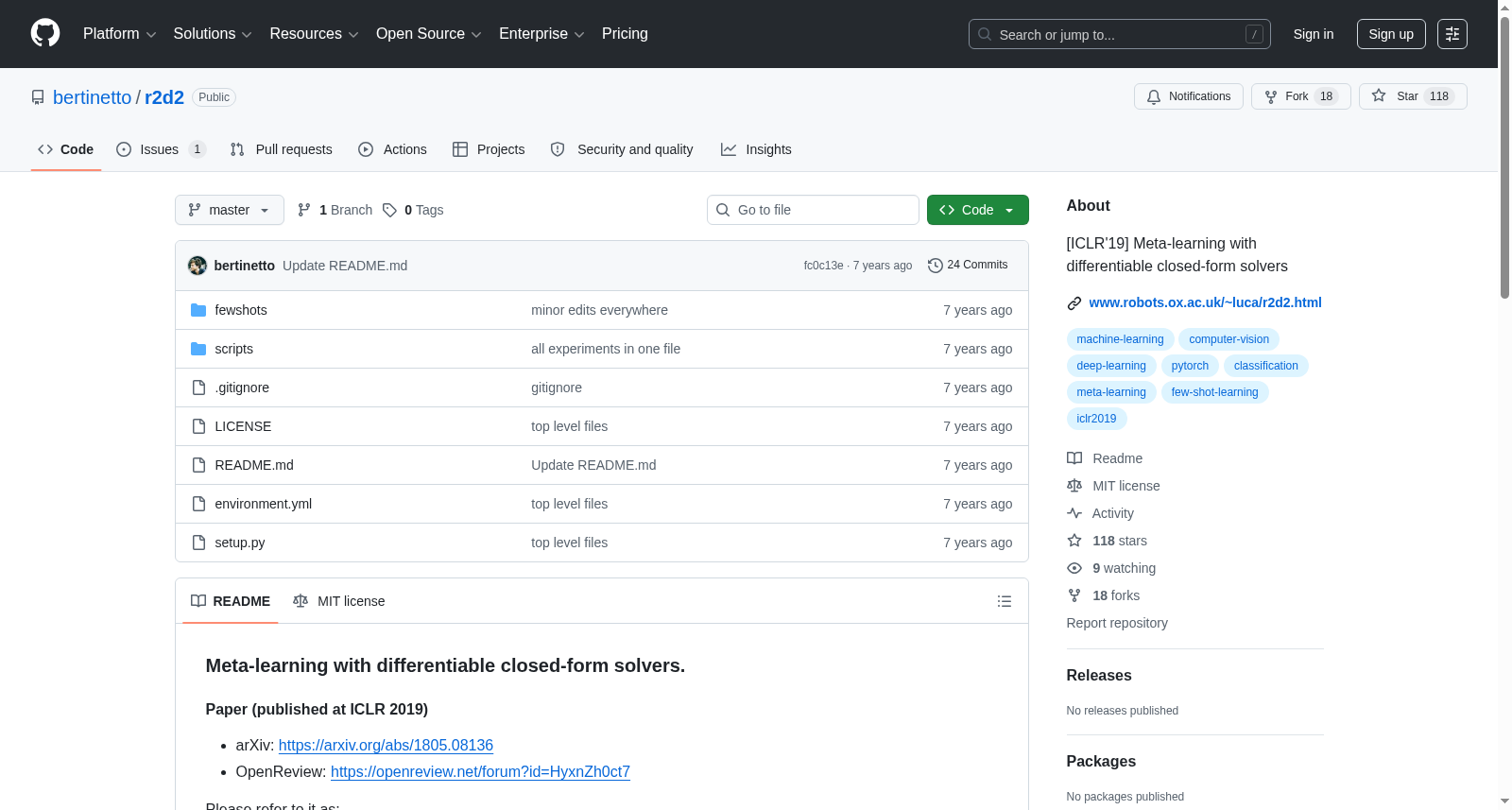This screenshot has width=1512, height=810.
Task: Click the fewshots folder icon
Action: [198, 310]
